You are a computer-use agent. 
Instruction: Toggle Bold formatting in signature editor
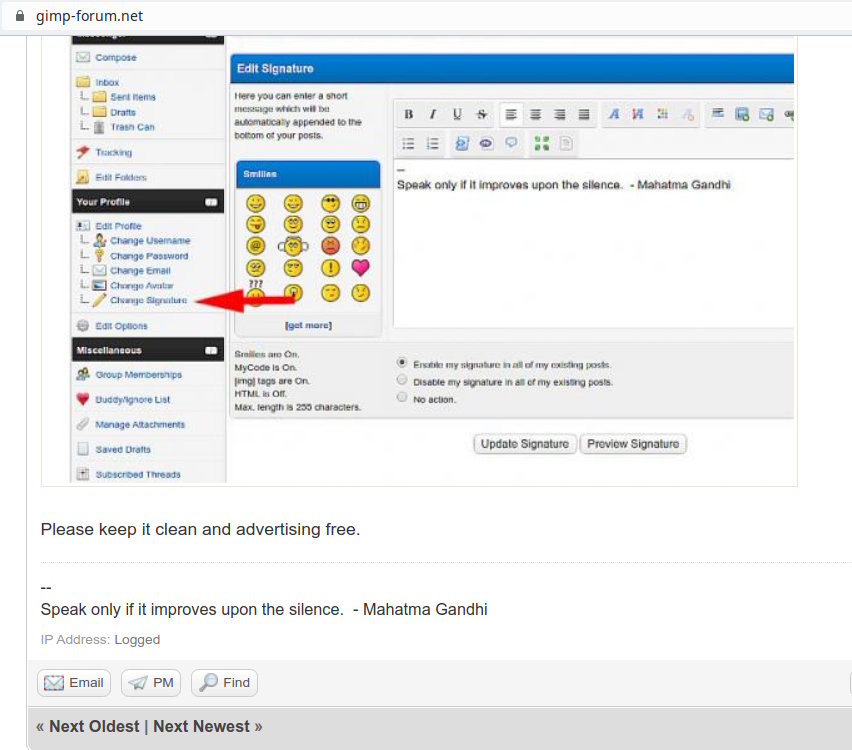(409, 114)
